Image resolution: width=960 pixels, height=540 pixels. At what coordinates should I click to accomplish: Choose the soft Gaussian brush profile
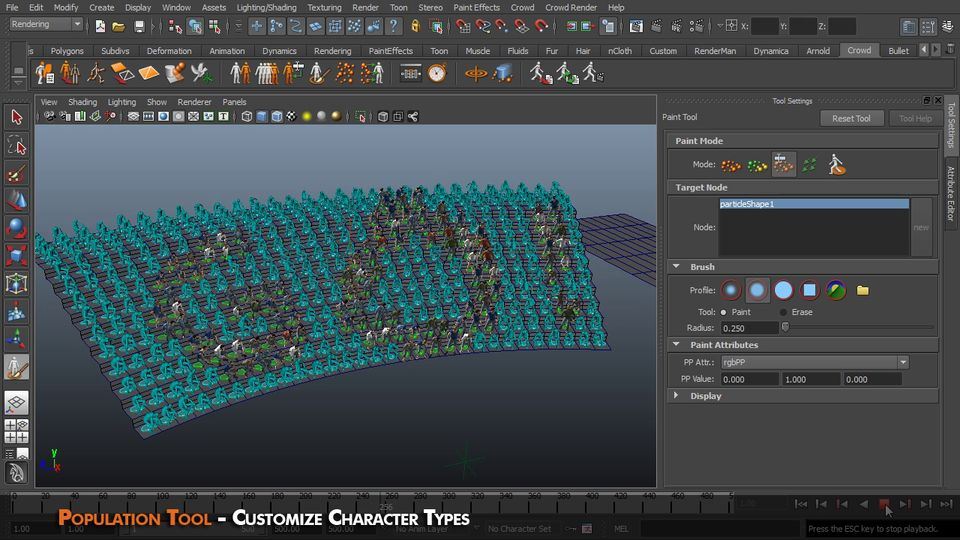coord(732,290)
